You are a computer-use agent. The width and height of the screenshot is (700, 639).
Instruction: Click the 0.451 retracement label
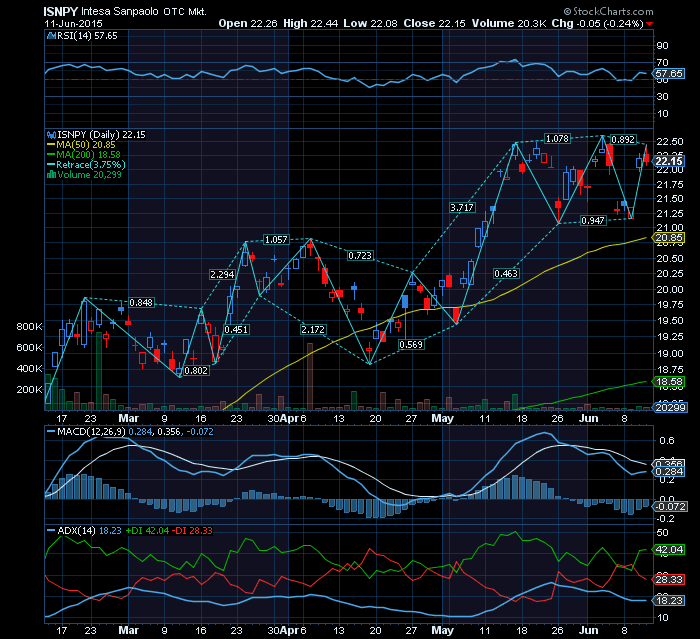tap(236, 330)
